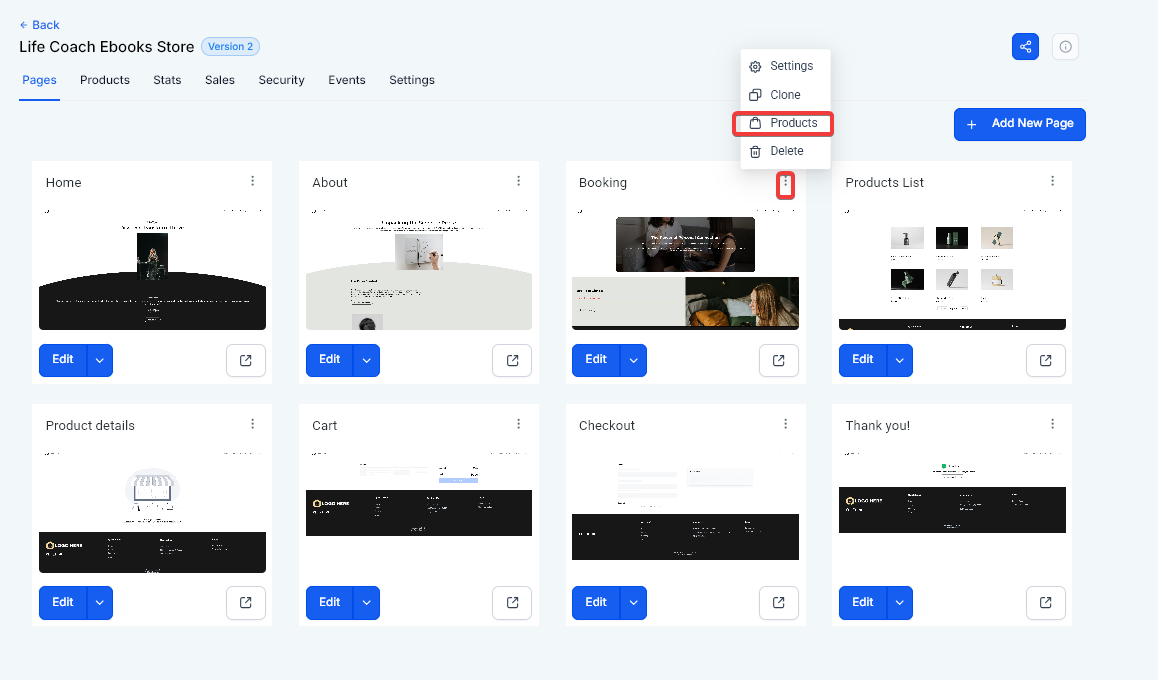The width and height of the screenshot is (1158, 680).
Task: Open the Home page three-dot menu
Action: [252, 181]
